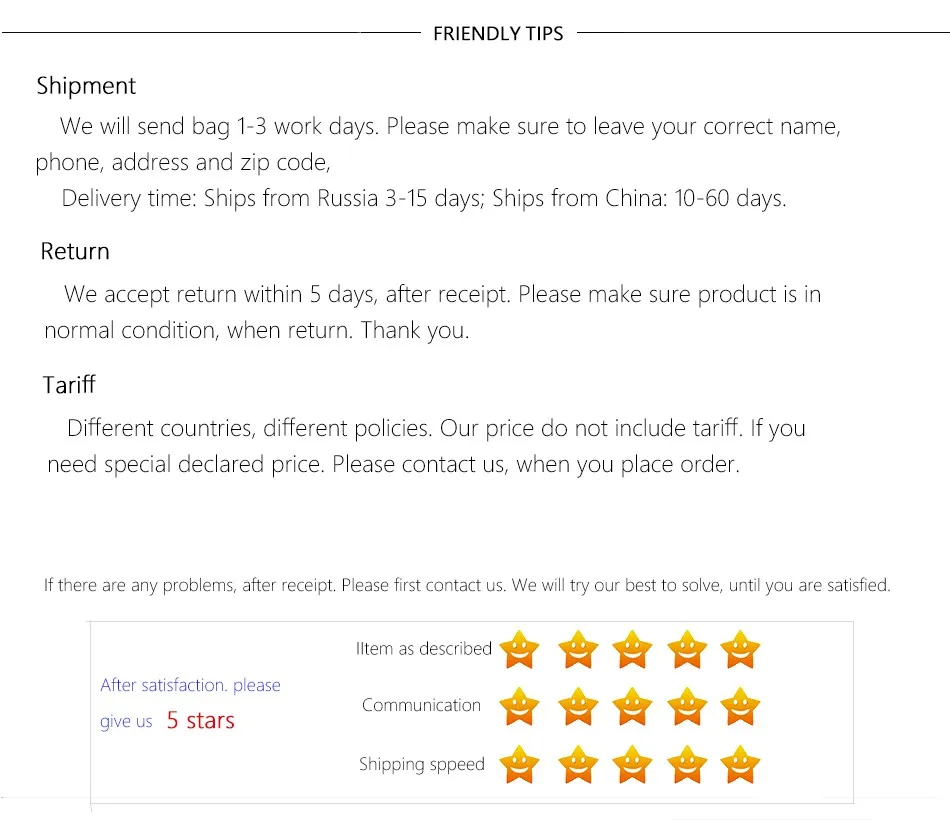Select the first star for Shipping speed
The height and width of the screenshot is (838, 950).
pos(519,765)
